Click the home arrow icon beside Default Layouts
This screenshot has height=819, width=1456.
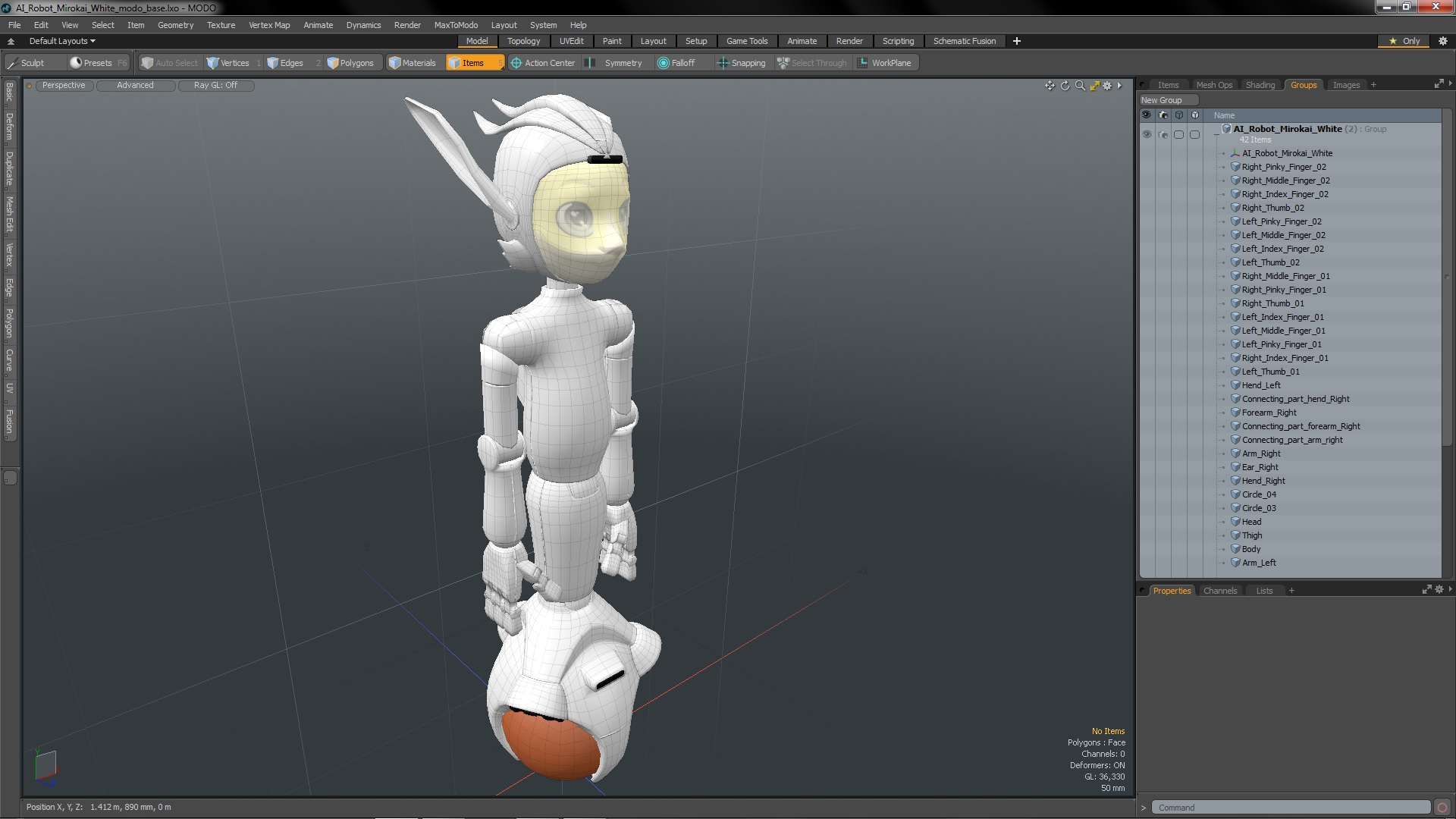click(x=11, y=41)
